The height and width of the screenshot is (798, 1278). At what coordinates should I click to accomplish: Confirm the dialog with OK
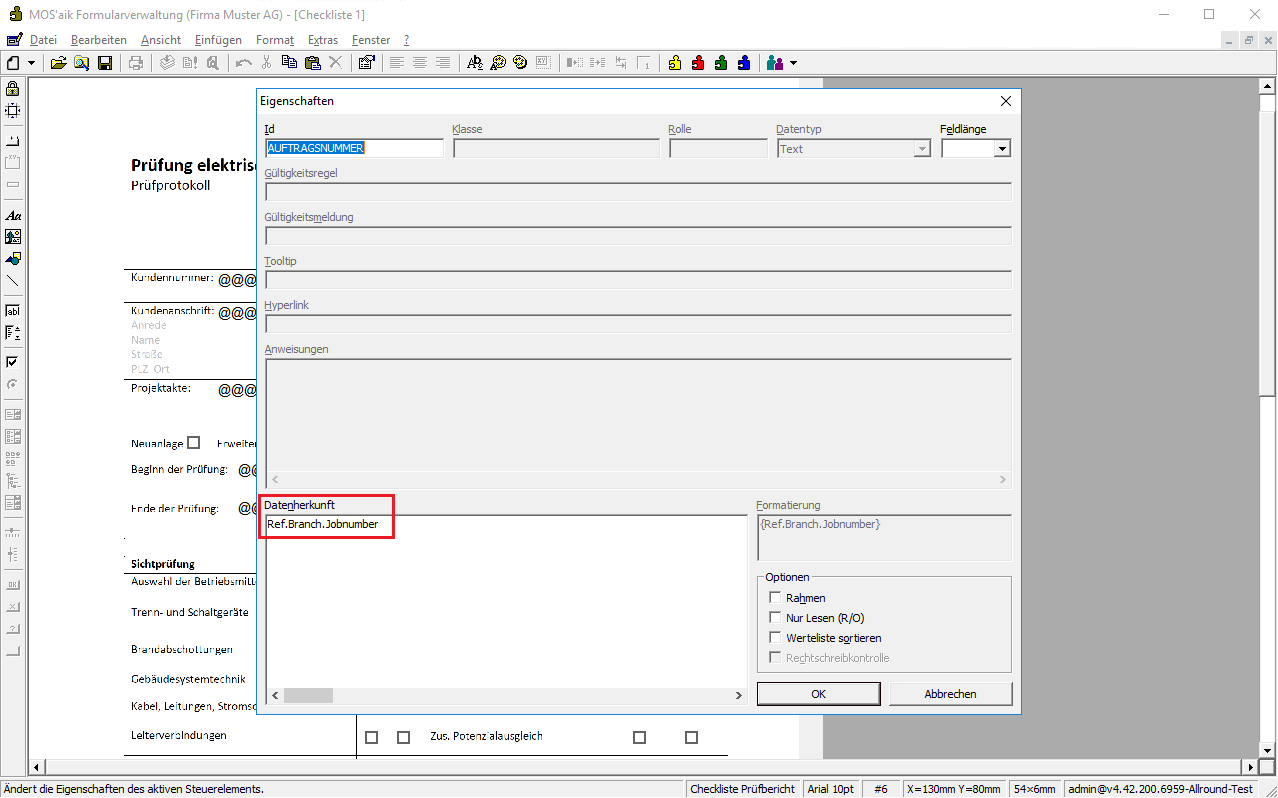pos(818,694)
